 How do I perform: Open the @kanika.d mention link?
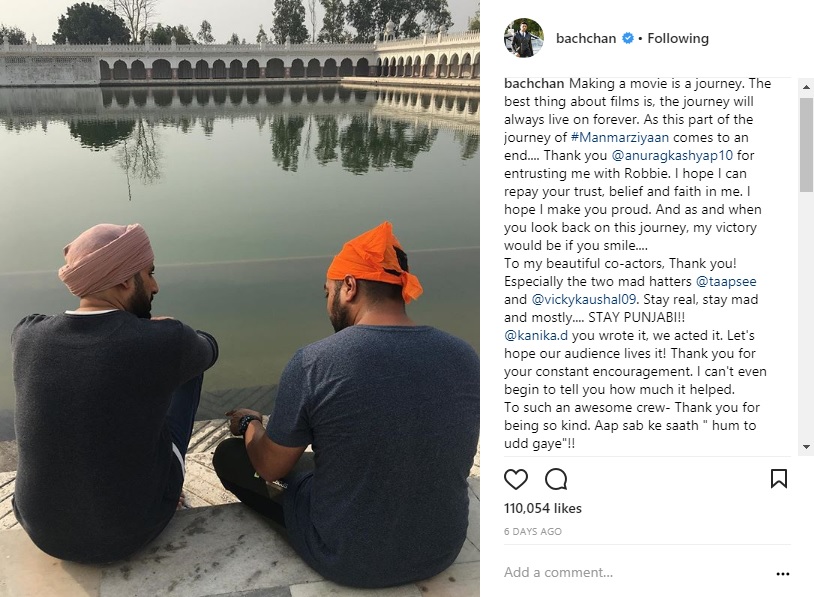tap(536, 335)
